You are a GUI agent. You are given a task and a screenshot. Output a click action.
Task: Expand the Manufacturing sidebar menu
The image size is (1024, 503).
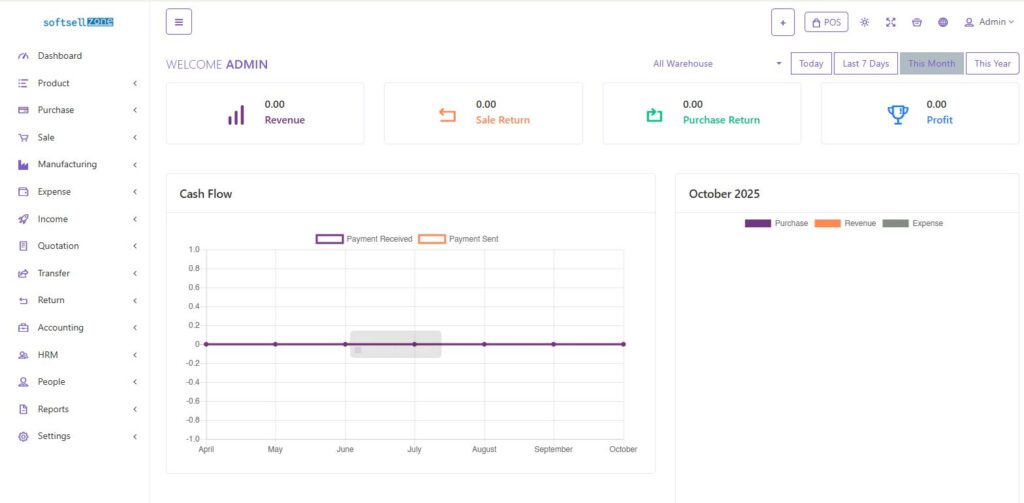[x=75, y=164]
